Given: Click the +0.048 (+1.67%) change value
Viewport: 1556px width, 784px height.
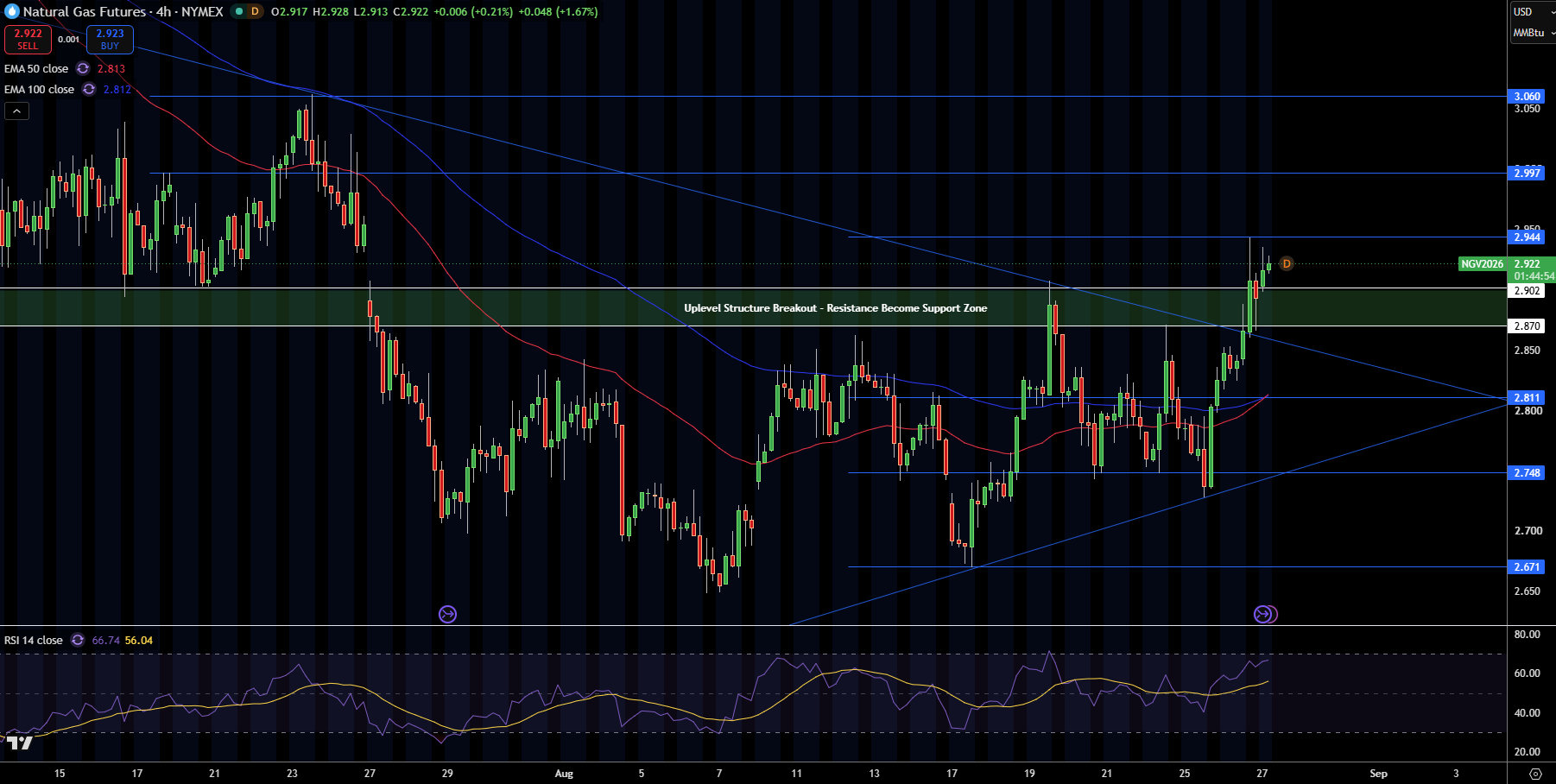Looking at the screenshot, I should 558,11.
